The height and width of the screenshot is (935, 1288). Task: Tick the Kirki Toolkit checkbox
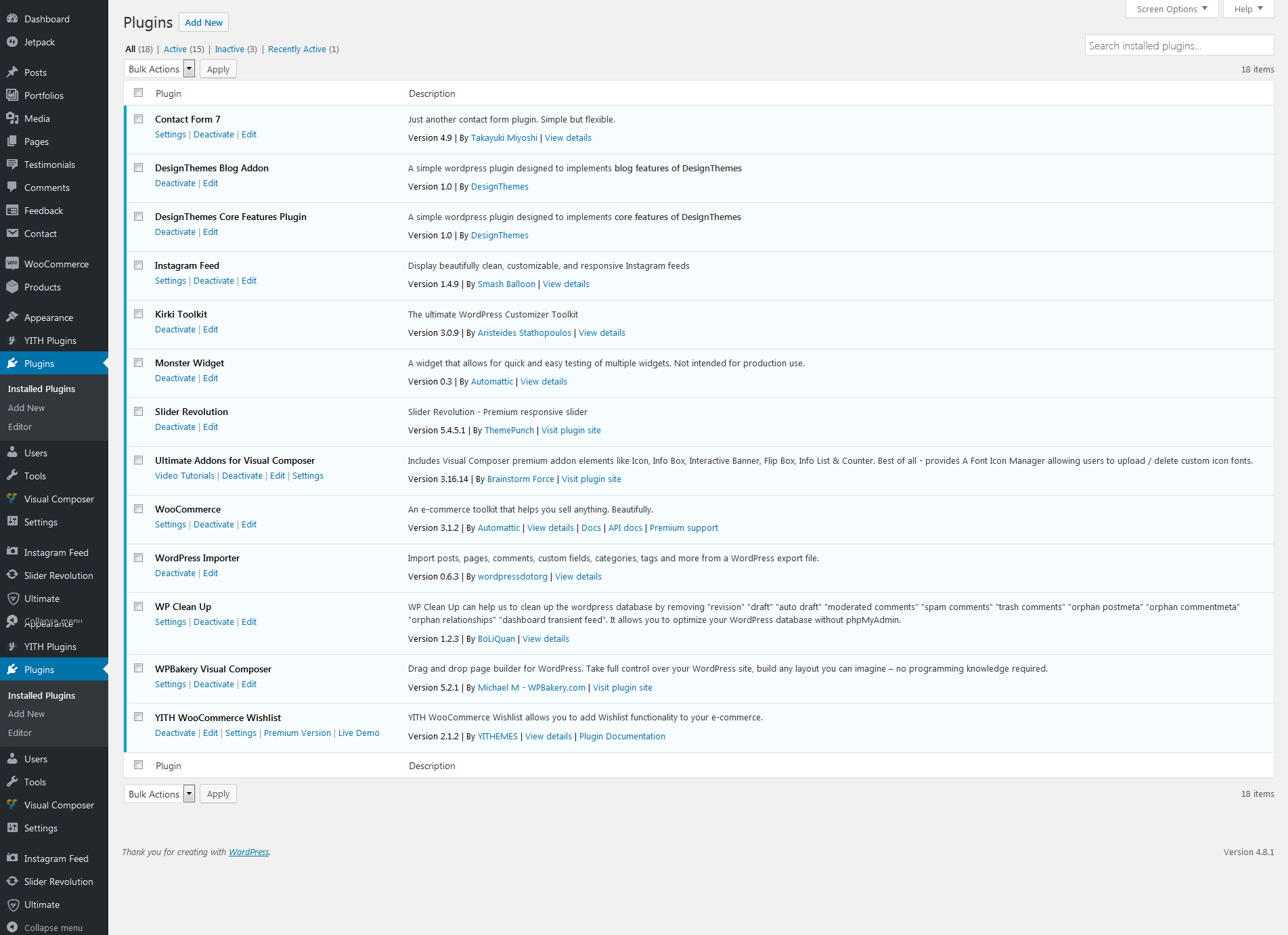(139, 314)
